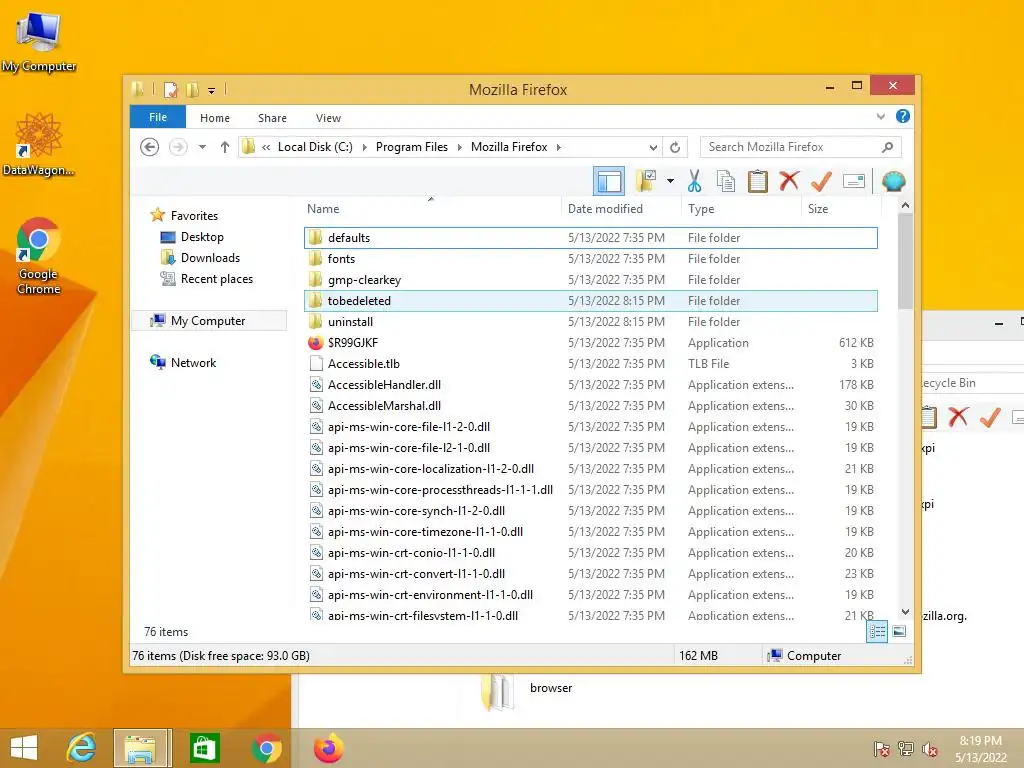Viewport: 1024px width, 768px height.
Task: Open the File ribbon tab
Action: coord(158,118)
